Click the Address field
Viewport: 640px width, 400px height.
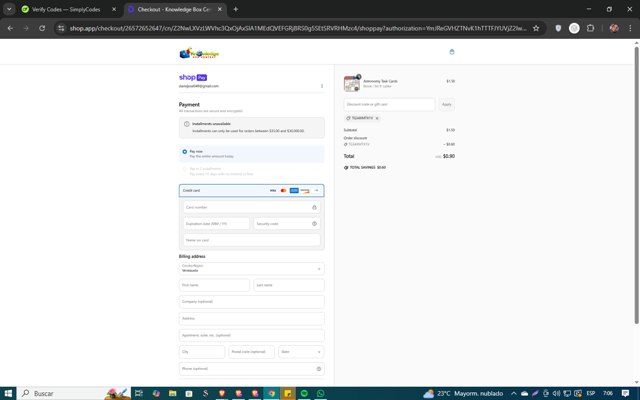pos(251,318)
